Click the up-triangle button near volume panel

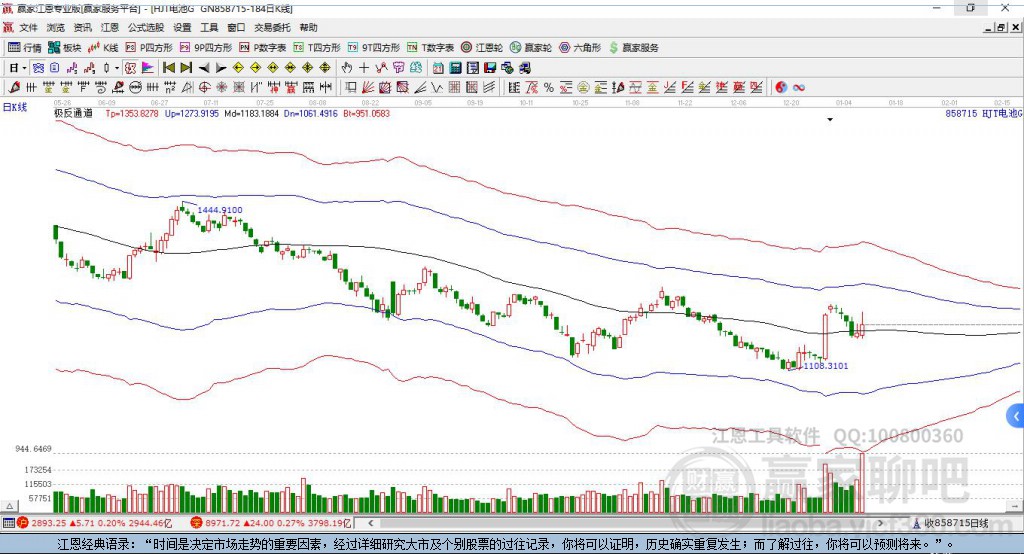click(x=9, y=506)
